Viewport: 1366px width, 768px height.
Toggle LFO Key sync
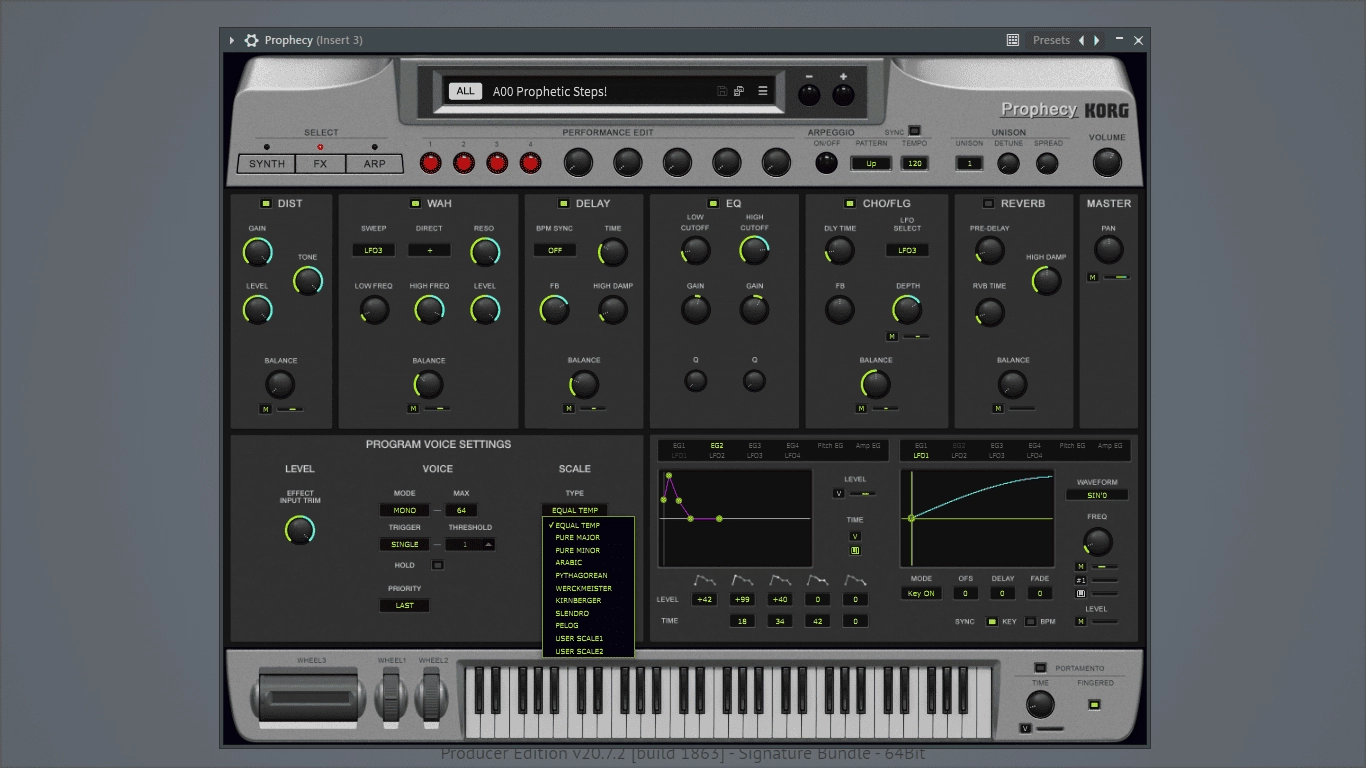(x=992, y=622)
